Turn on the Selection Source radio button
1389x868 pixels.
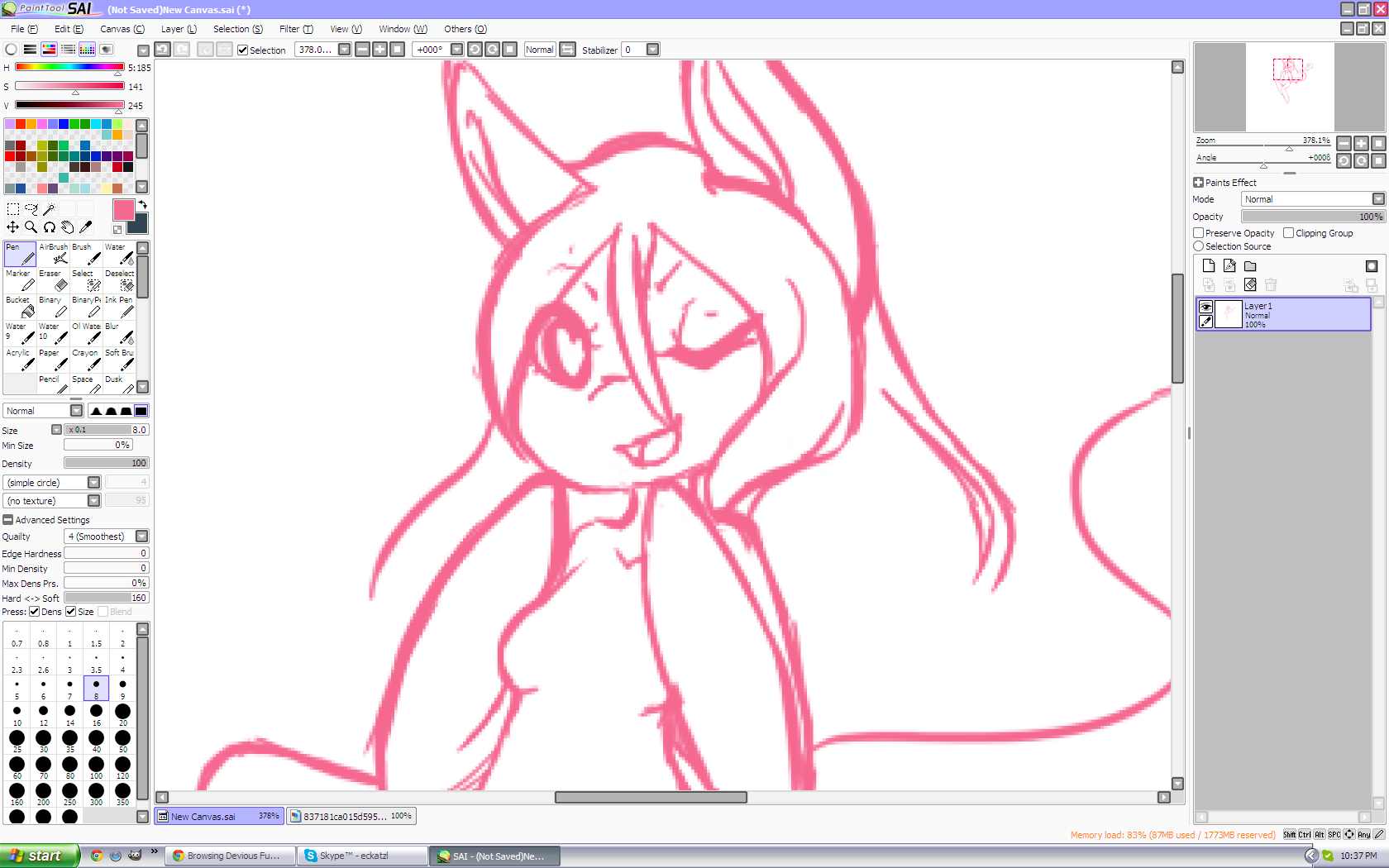[1199, 246]
